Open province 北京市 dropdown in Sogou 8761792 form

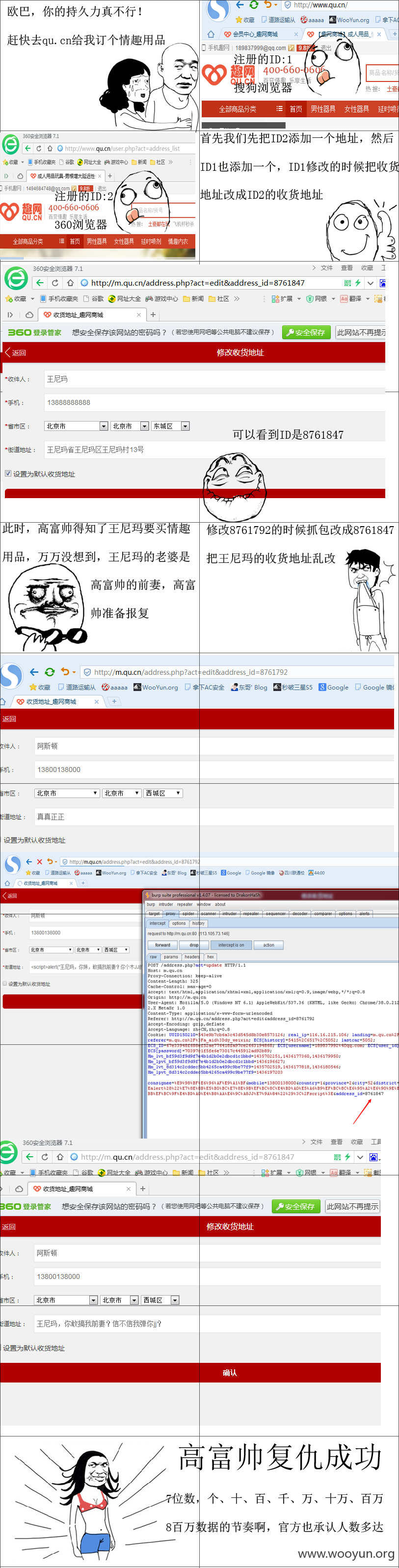coord(66,793)
